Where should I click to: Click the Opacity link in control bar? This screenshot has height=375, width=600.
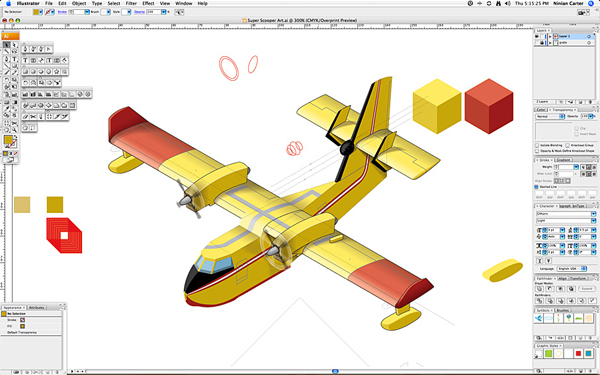139,12
